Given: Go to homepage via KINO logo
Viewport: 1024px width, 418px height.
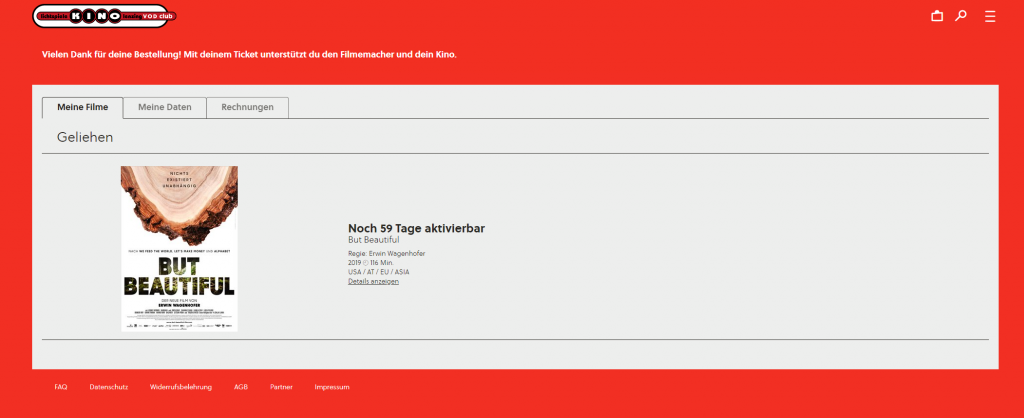Looking at the screenshot, I should (104, 16).
